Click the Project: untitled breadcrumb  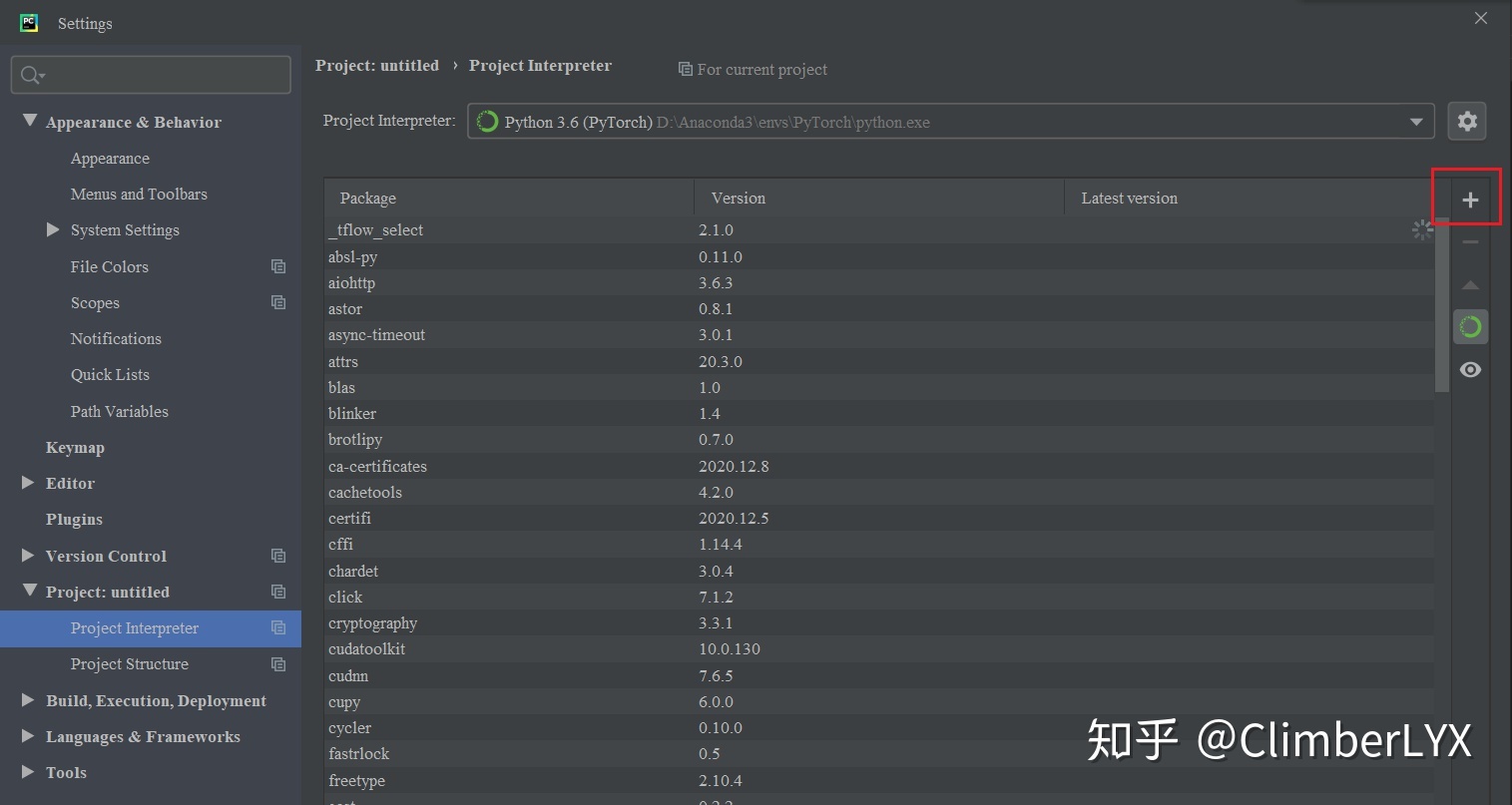pyautogui.click(x=377, y=65)
